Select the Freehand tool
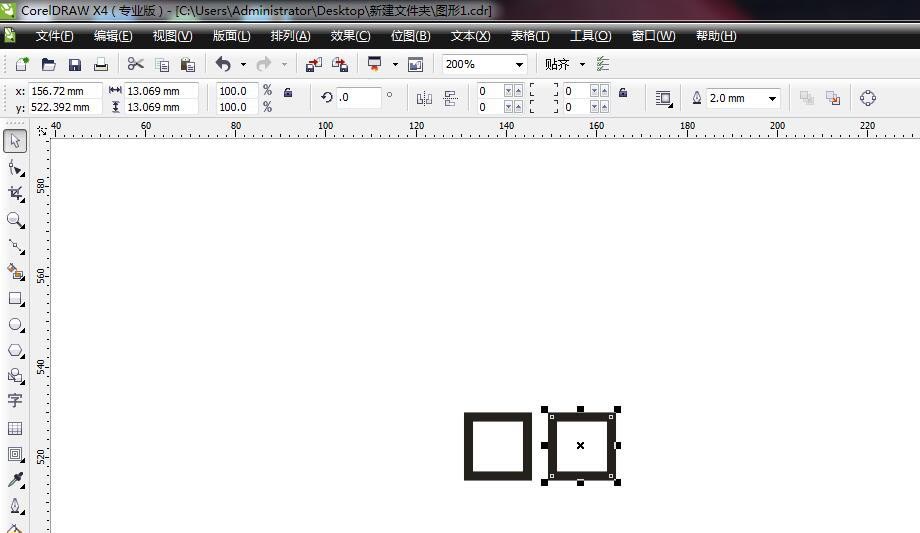This screenshot has width=920, height=533. [x=15, y=247]
